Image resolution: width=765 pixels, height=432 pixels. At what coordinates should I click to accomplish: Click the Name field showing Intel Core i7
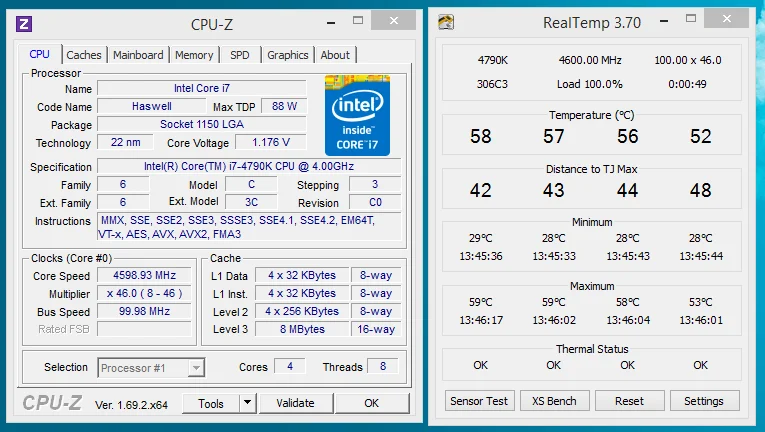pyautogui.click(x=201, y=88)
